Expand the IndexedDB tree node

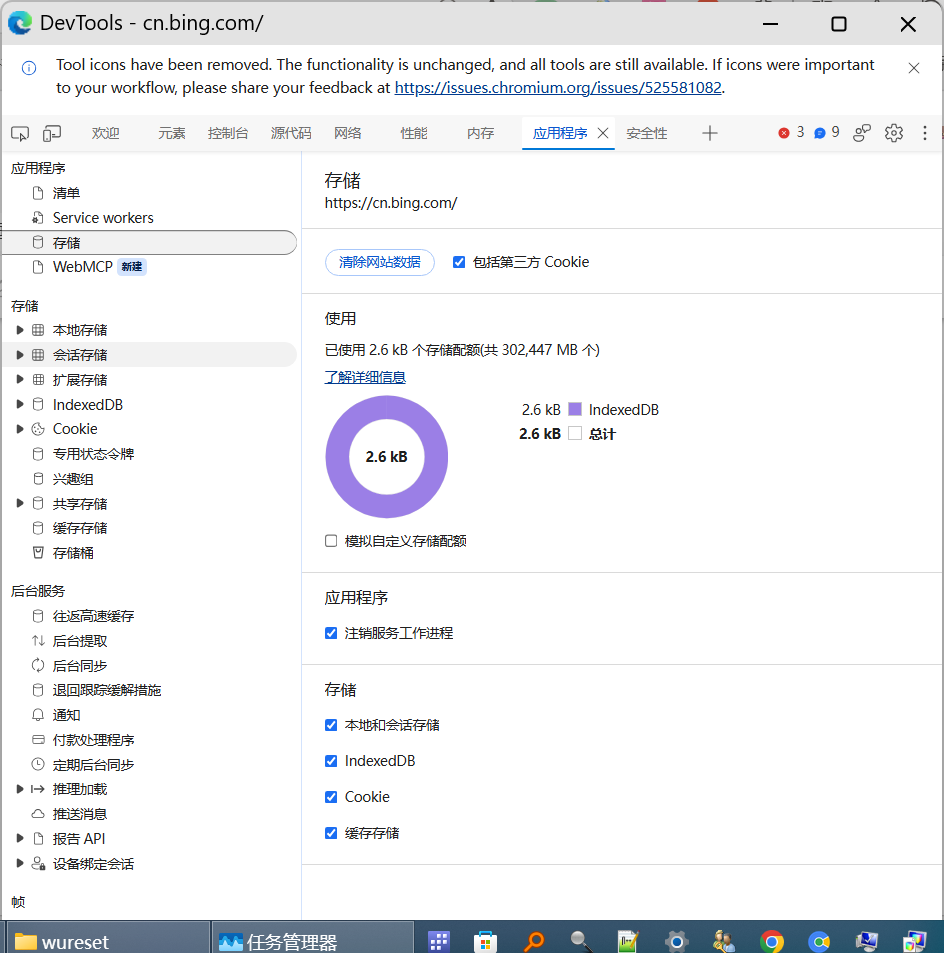pyautogui.click(x=19, y=404)
